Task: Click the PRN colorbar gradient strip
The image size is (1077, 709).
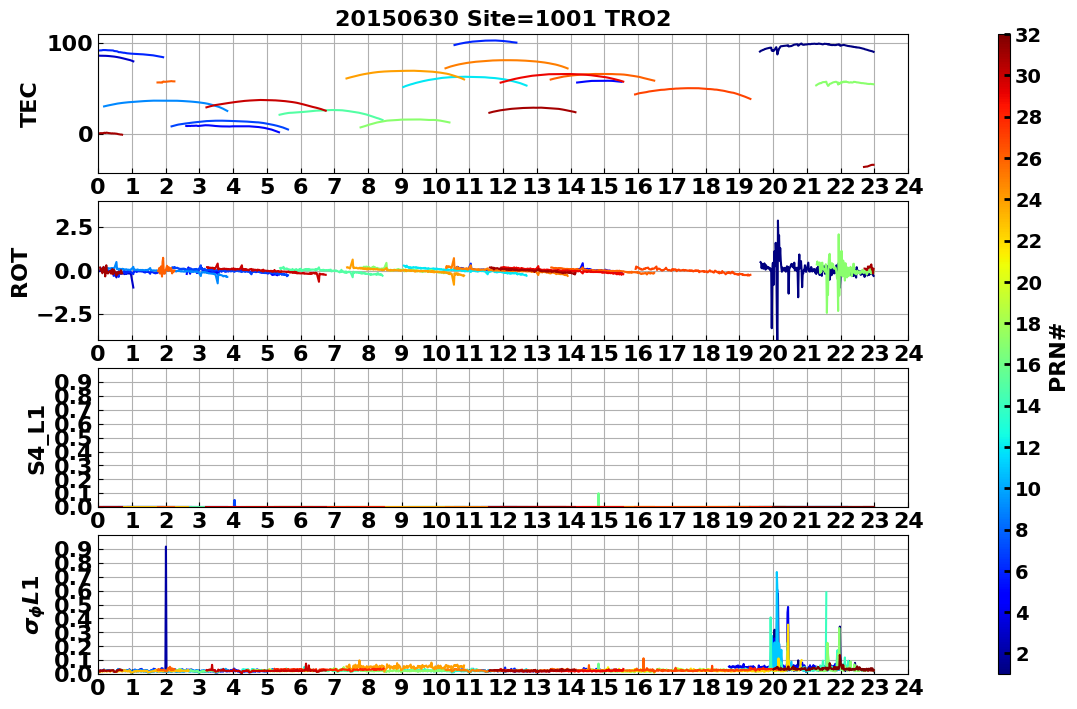Action: [1004, 354]
